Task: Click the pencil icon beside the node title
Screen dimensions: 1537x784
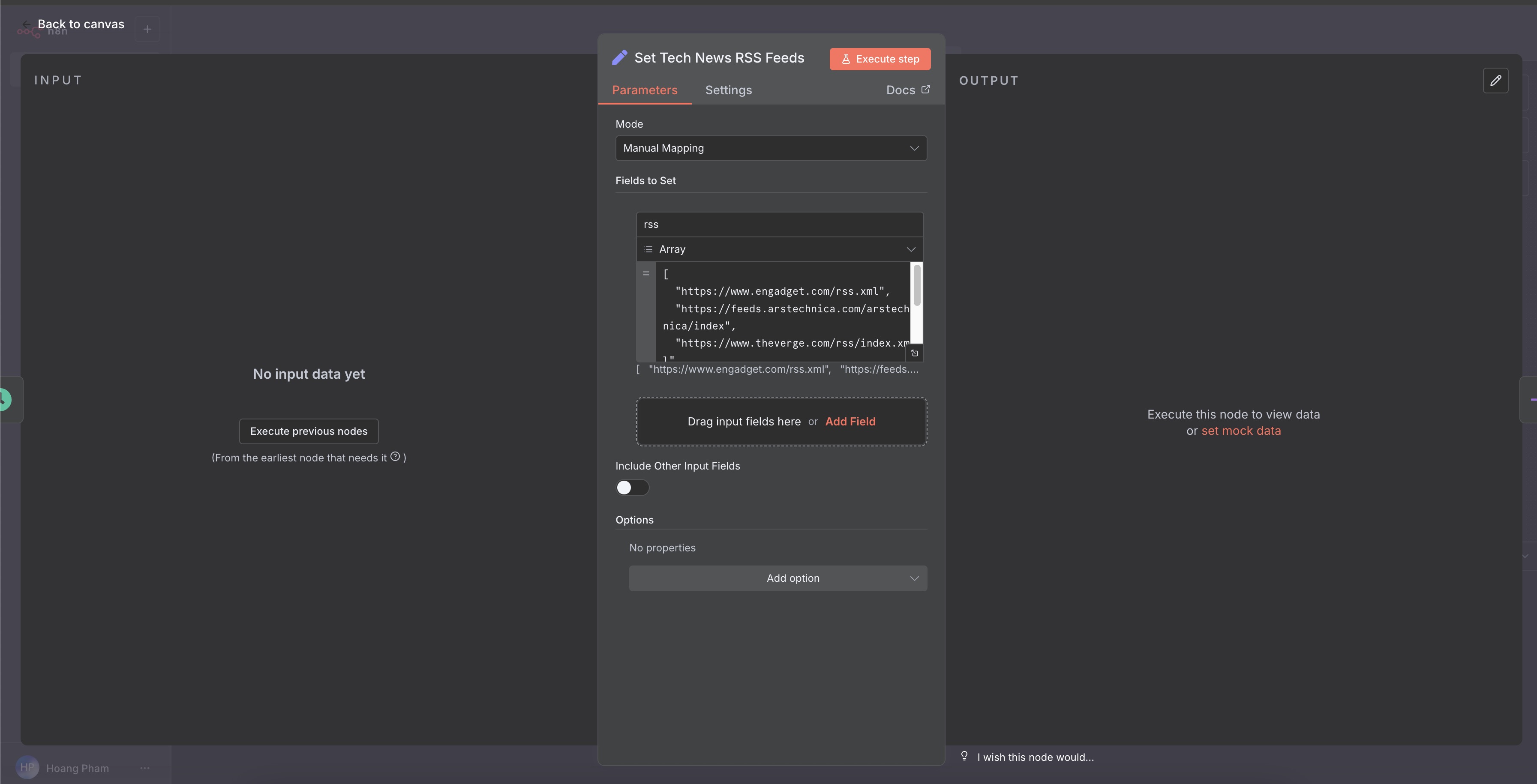Action: click(x=620, y=57)
